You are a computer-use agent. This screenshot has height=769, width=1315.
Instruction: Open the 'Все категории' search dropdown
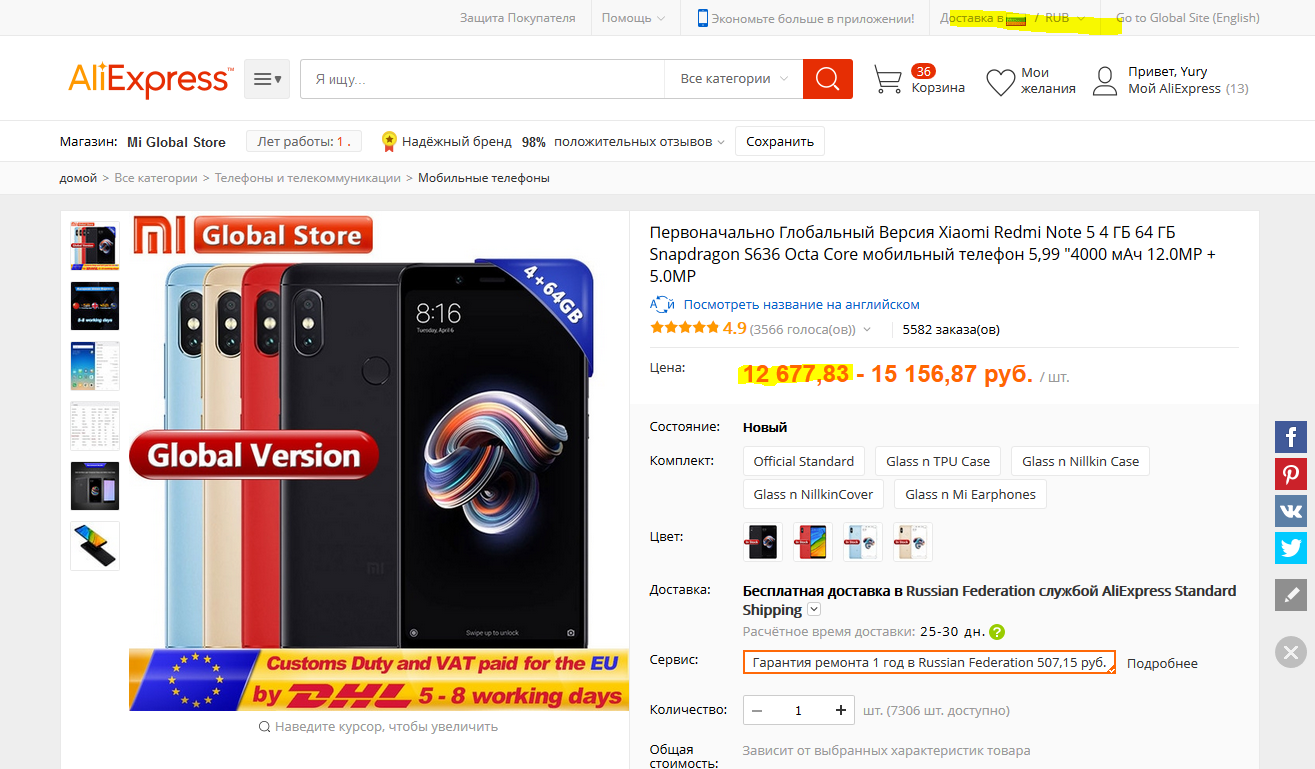click(733, 79)
